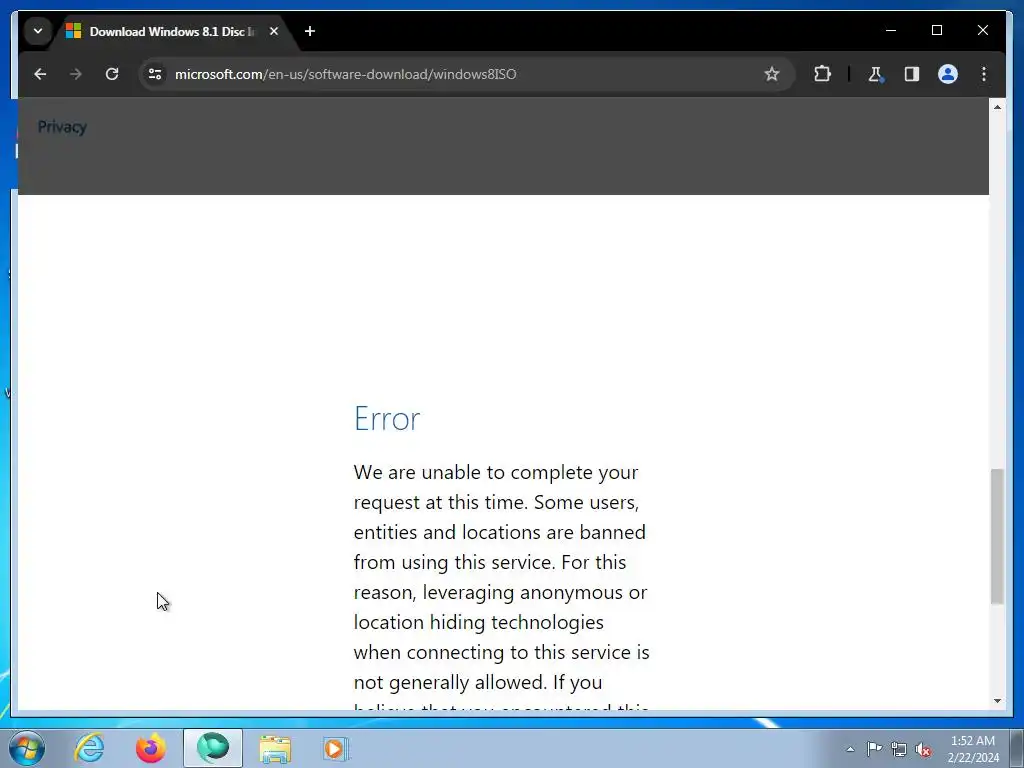Reload the Microsoft download page
1024x768 pixels.
pos(112,74)
